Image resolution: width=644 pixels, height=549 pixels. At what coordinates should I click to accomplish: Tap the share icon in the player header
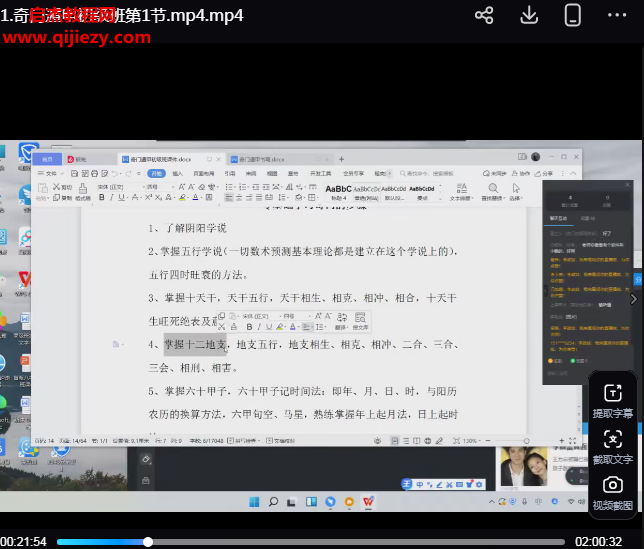click(x=484, y=16)
